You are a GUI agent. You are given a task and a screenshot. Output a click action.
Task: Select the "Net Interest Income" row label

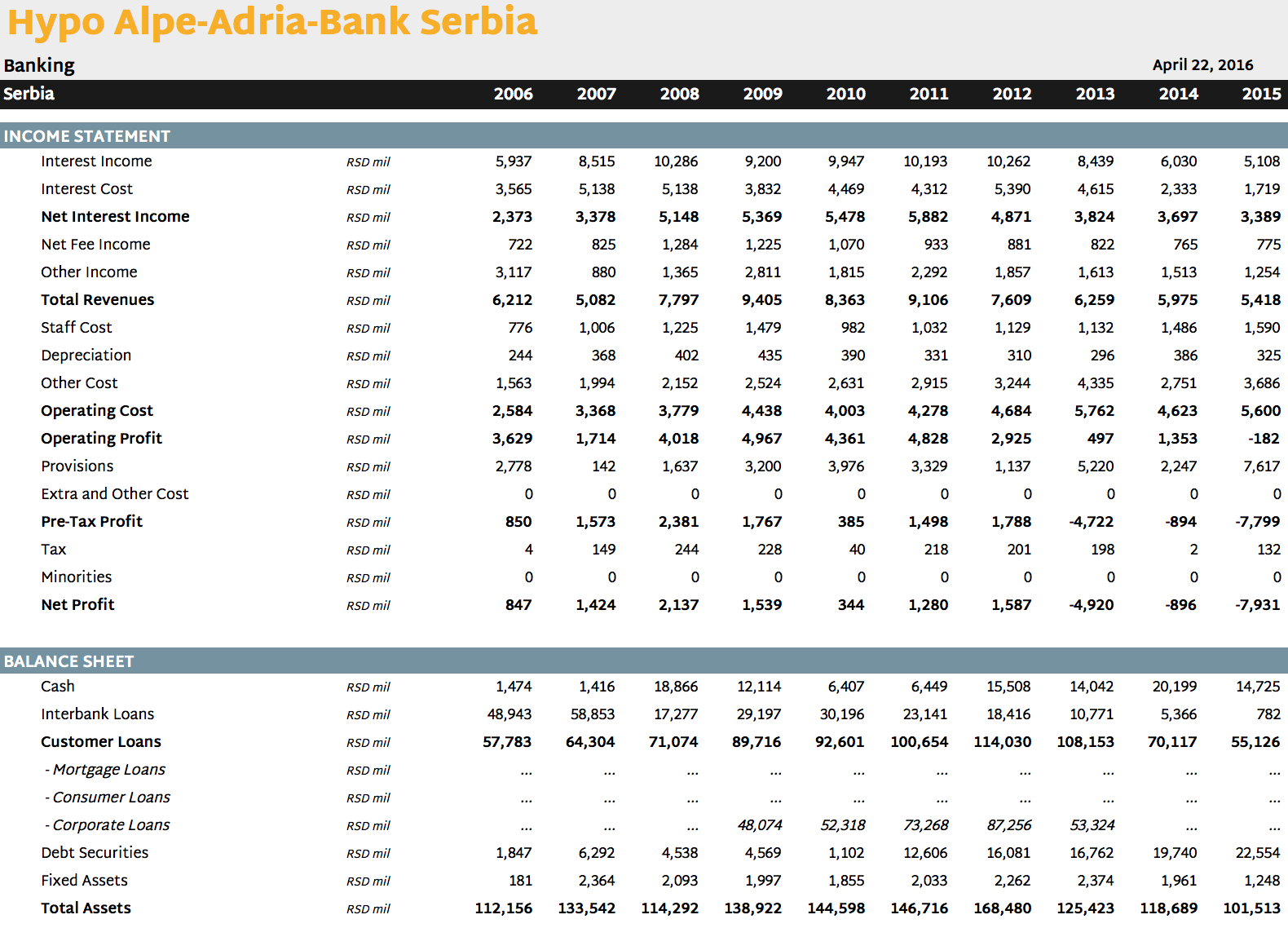(115, 217)
